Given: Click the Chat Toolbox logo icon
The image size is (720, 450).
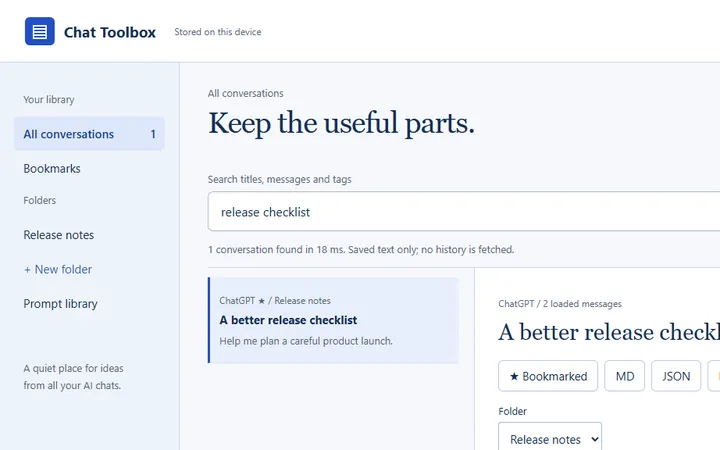Looking at the screenshot, I should pyautogui.click(x=39, y=31).
